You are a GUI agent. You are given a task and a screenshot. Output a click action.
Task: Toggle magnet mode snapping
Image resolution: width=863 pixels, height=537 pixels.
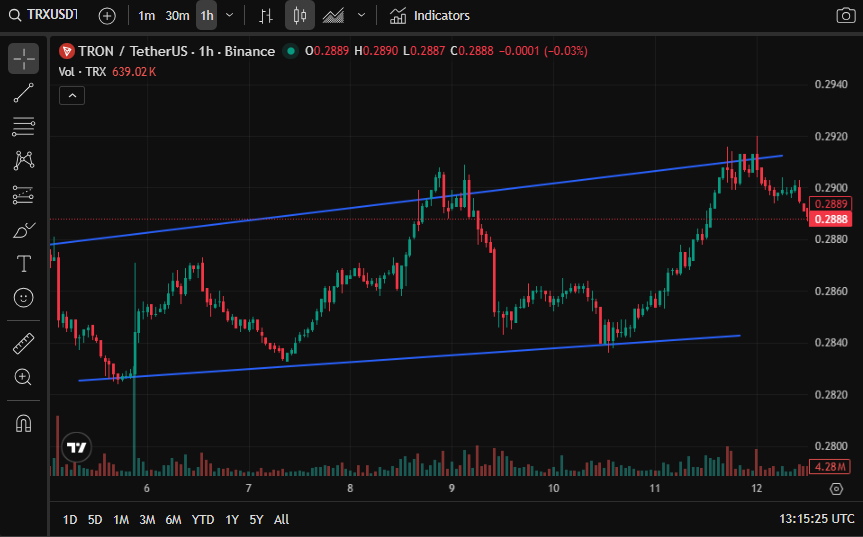pos(23,423)
